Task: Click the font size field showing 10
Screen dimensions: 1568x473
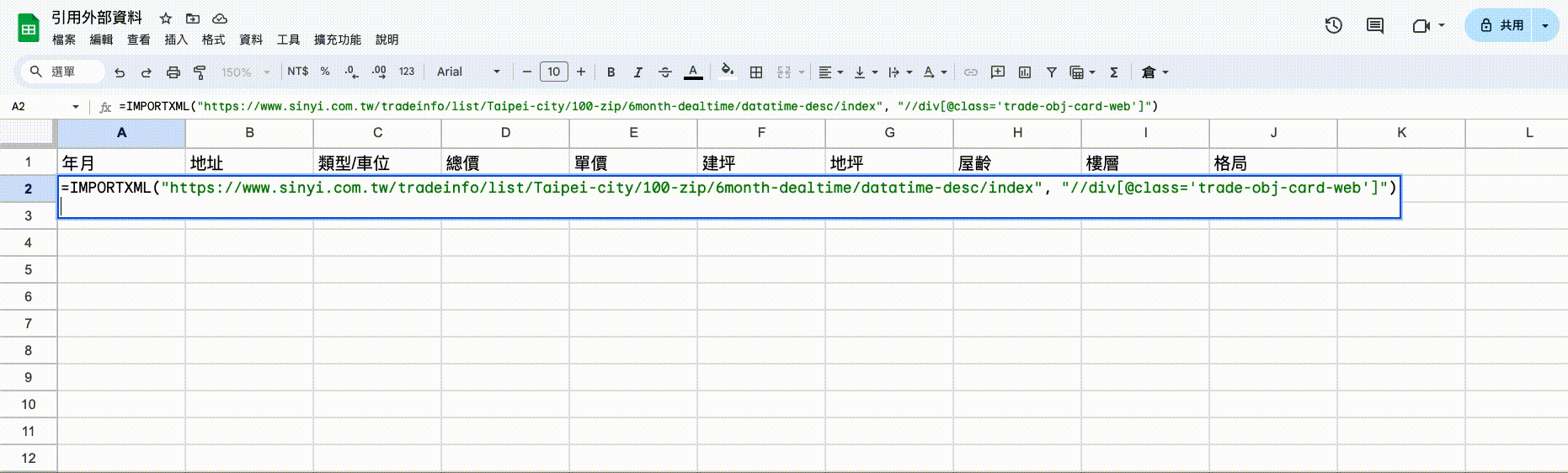Action: tap(554, 72)
